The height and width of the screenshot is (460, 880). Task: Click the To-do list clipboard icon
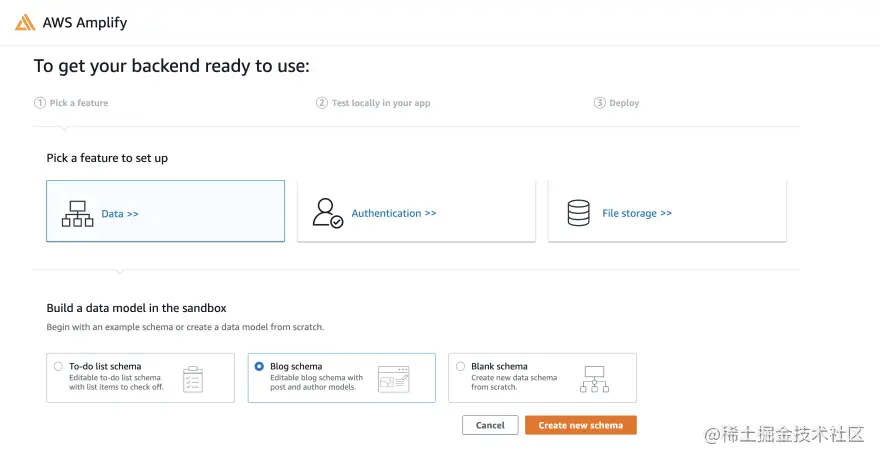point(193,379)
